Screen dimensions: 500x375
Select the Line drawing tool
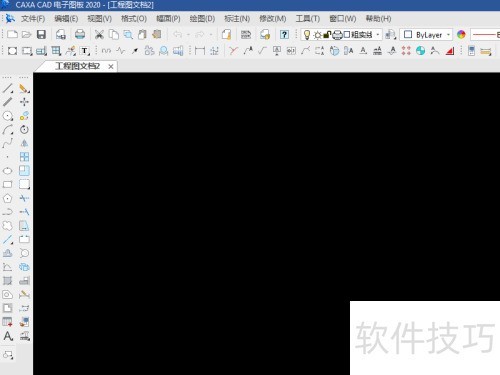(x=7, y=88)
